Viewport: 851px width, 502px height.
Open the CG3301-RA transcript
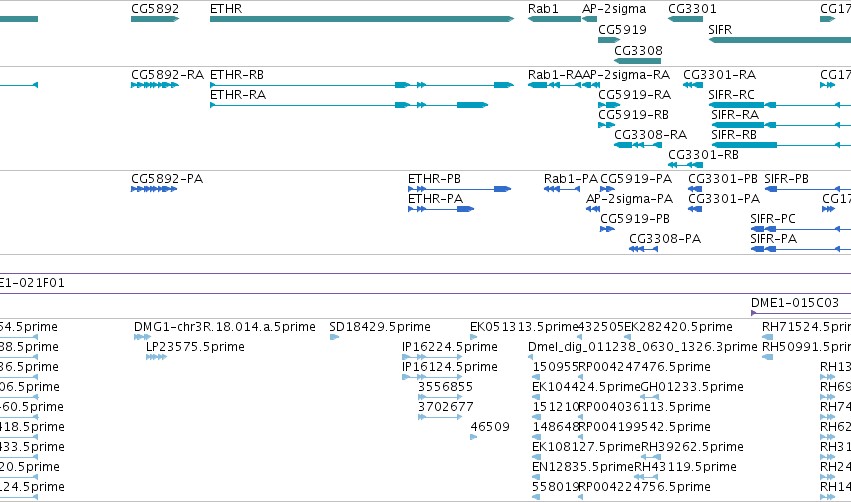click(693, 85)
